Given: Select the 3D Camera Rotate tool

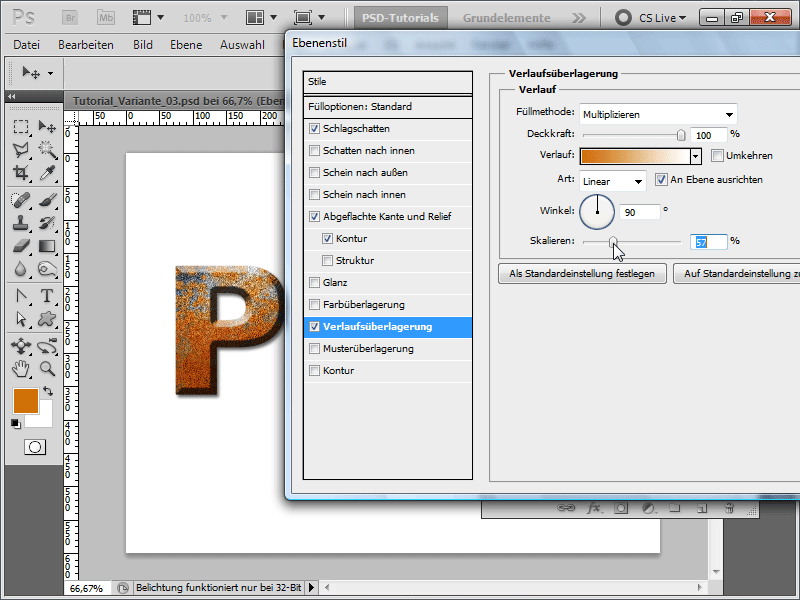Looking at the screenshot, I should point(47,346).
